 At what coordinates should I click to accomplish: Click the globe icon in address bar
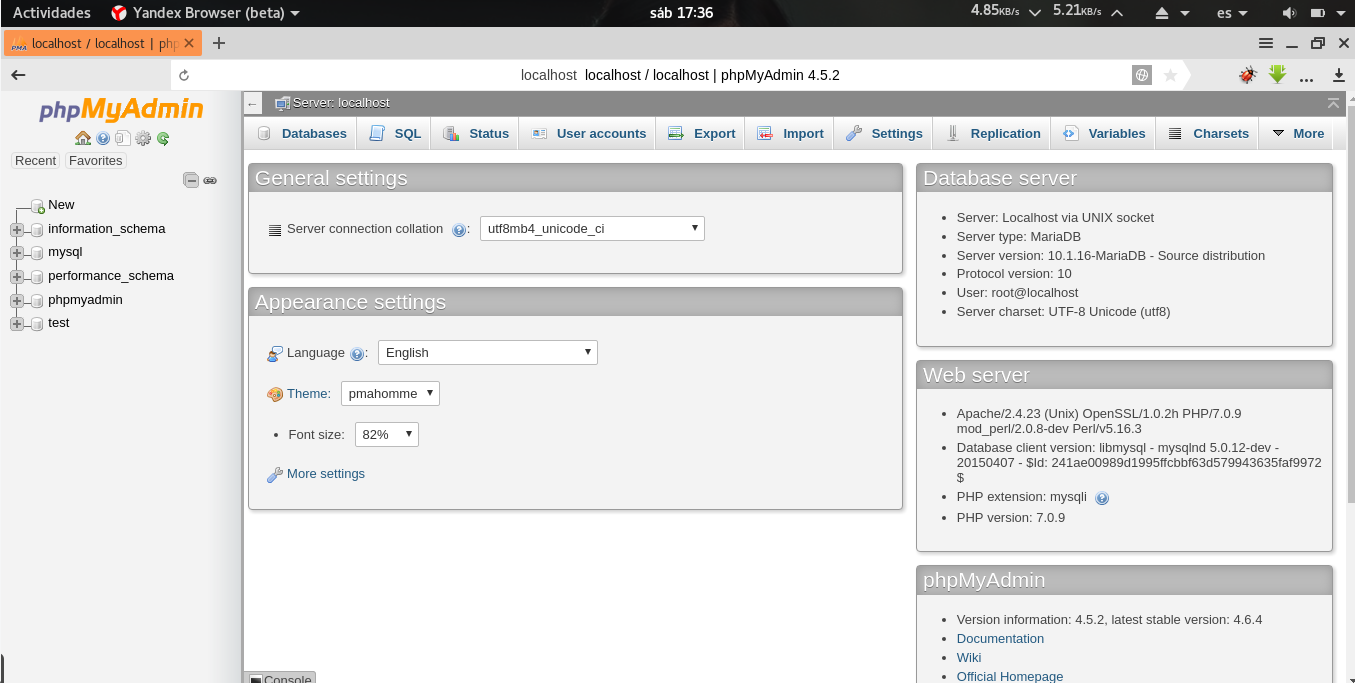click(1142, 75)
